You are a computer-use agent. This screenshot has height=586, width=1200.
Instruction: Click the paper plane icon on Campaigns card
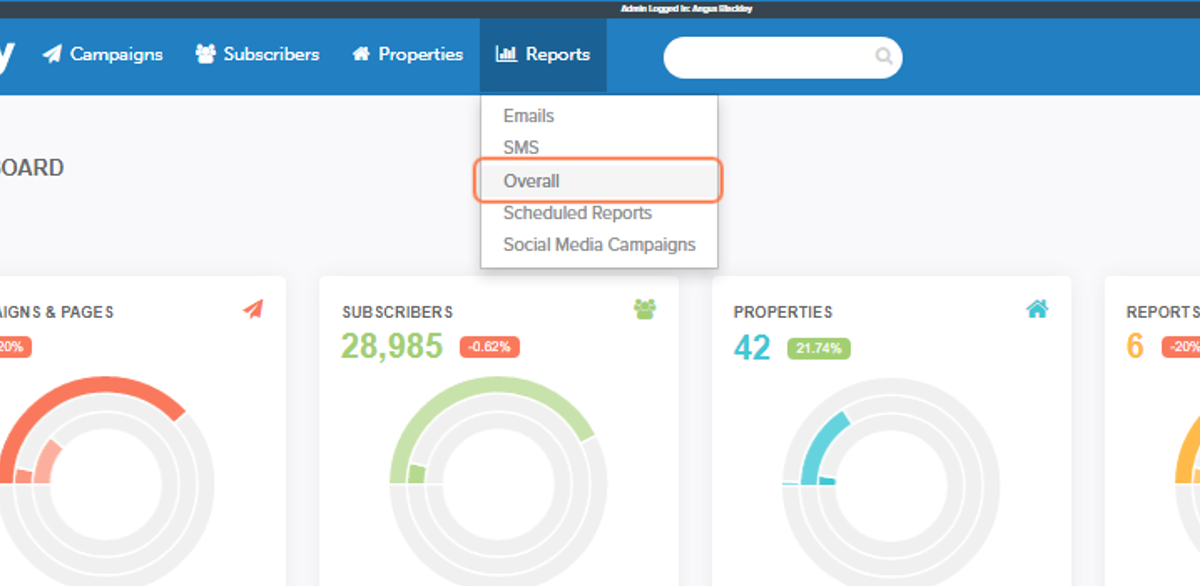point(253,310)
